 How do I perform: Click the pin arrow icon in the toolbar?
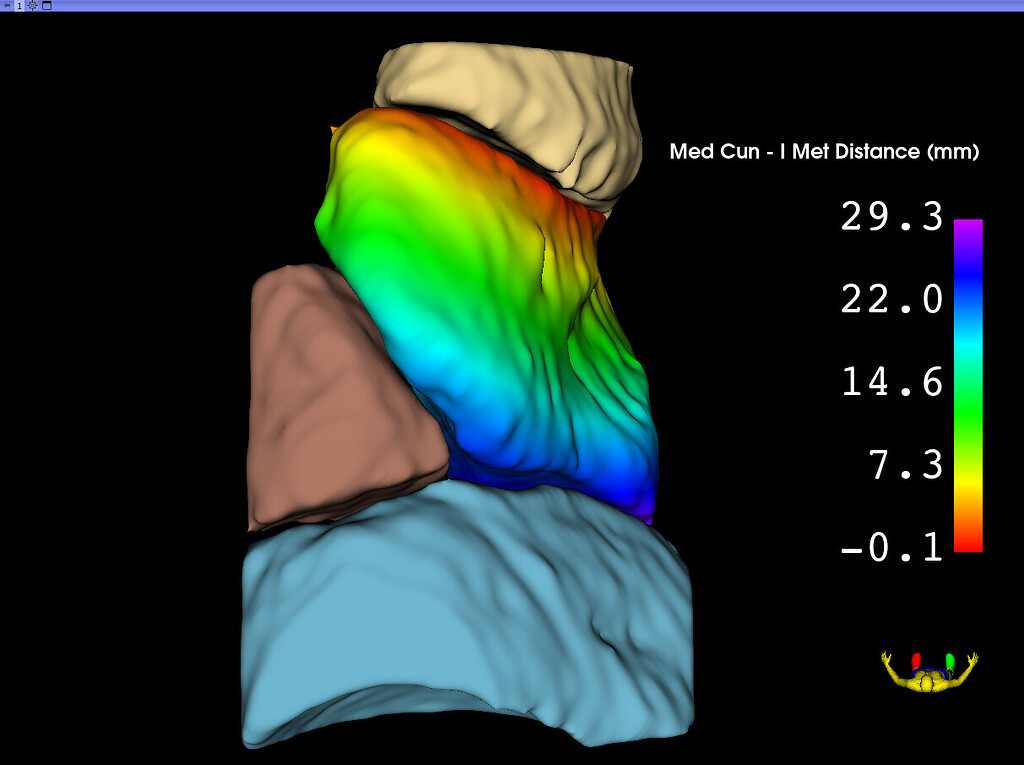coord(7,5)
